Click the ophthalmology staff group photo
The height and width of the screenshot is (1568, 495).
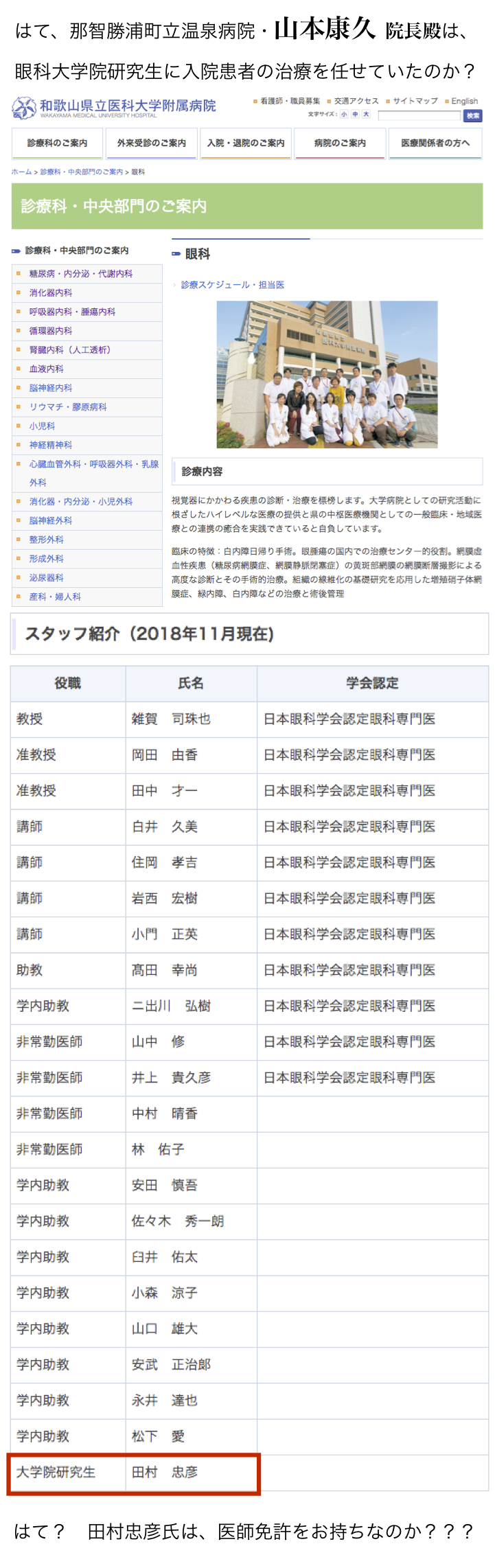327,375
